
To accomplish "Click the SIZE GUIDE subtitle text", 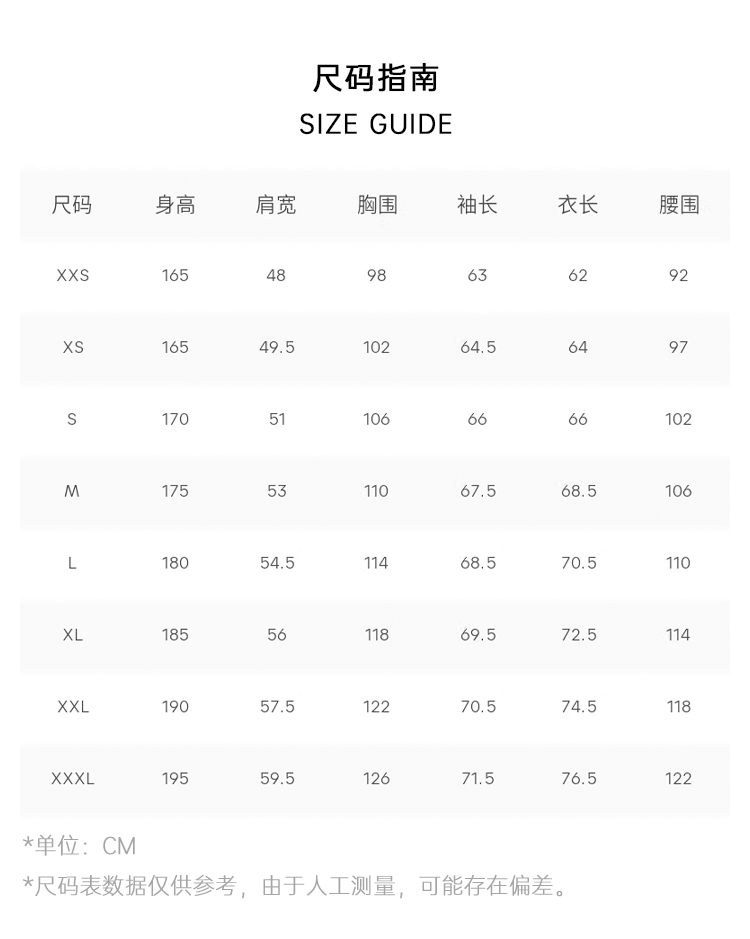I will [375, 124].
